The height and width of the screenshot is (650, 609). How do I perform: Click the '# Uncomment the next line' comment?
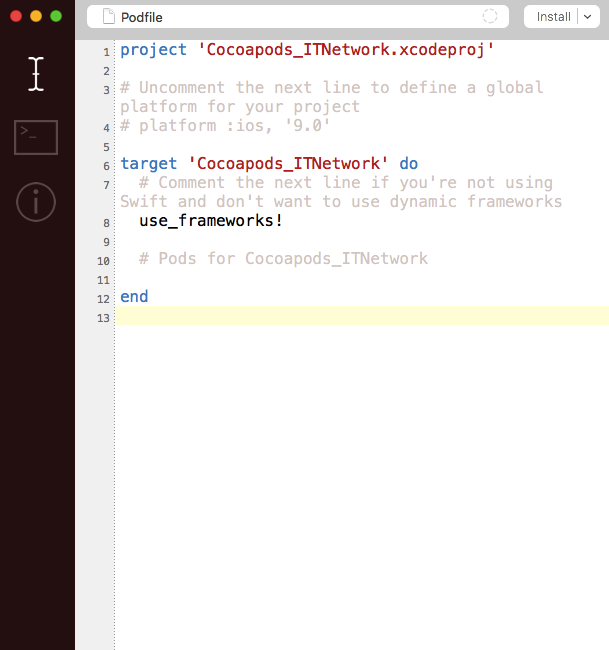332,97
